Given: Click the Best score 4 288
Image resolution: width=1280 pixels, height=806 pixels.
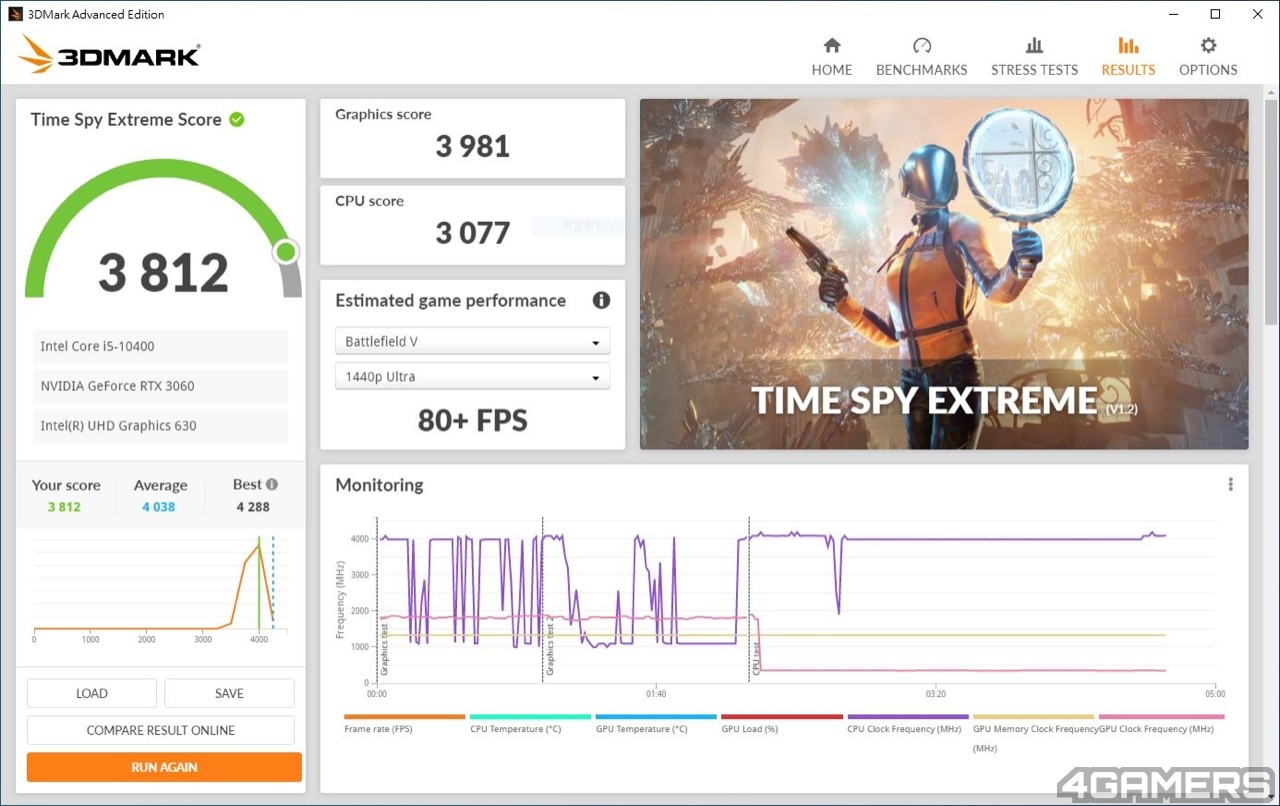Looking at the screenshot, I should 253,507.
